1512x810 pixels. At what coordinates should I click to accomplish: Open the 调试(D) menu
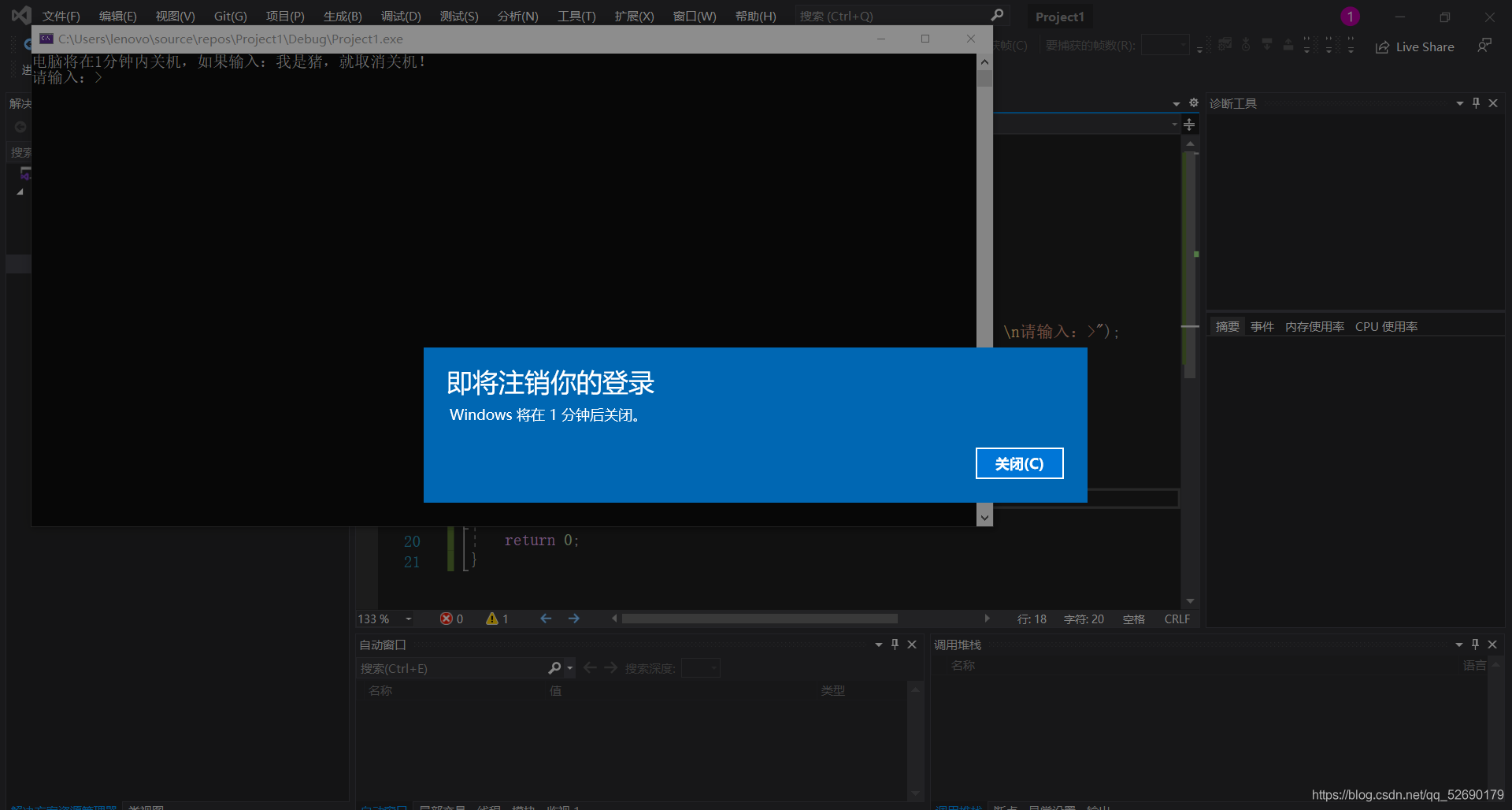click(x=401, y=16)
